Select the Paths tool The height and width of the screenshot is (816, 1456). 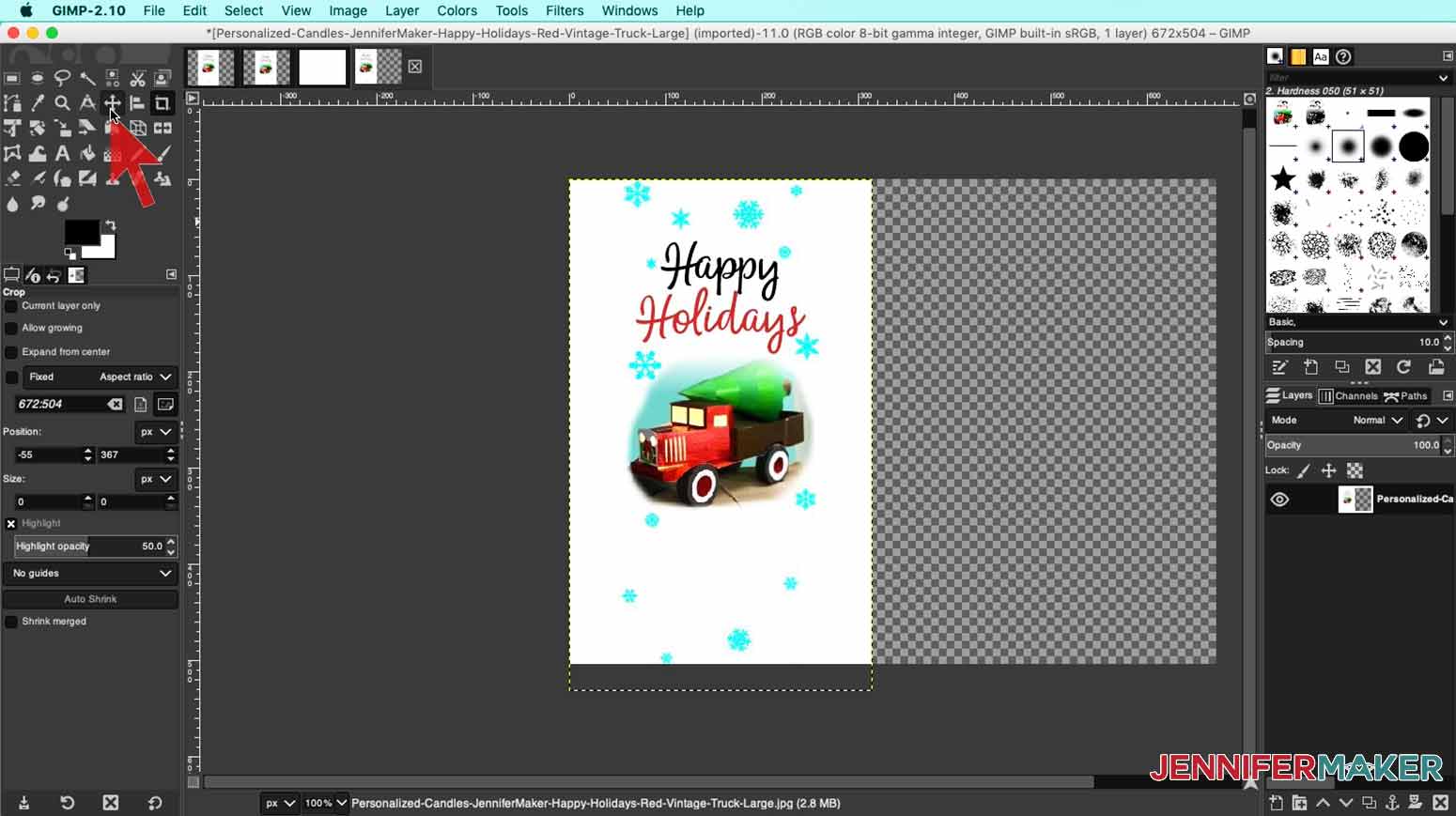tap(12, 103)
